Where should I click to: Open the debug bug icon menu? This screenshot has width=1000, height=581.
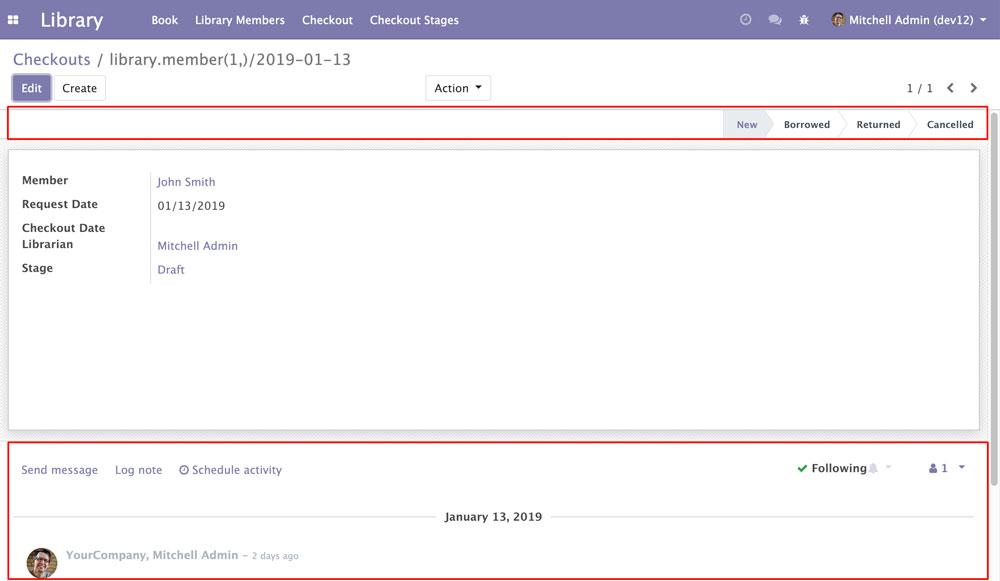coord(804,20)
